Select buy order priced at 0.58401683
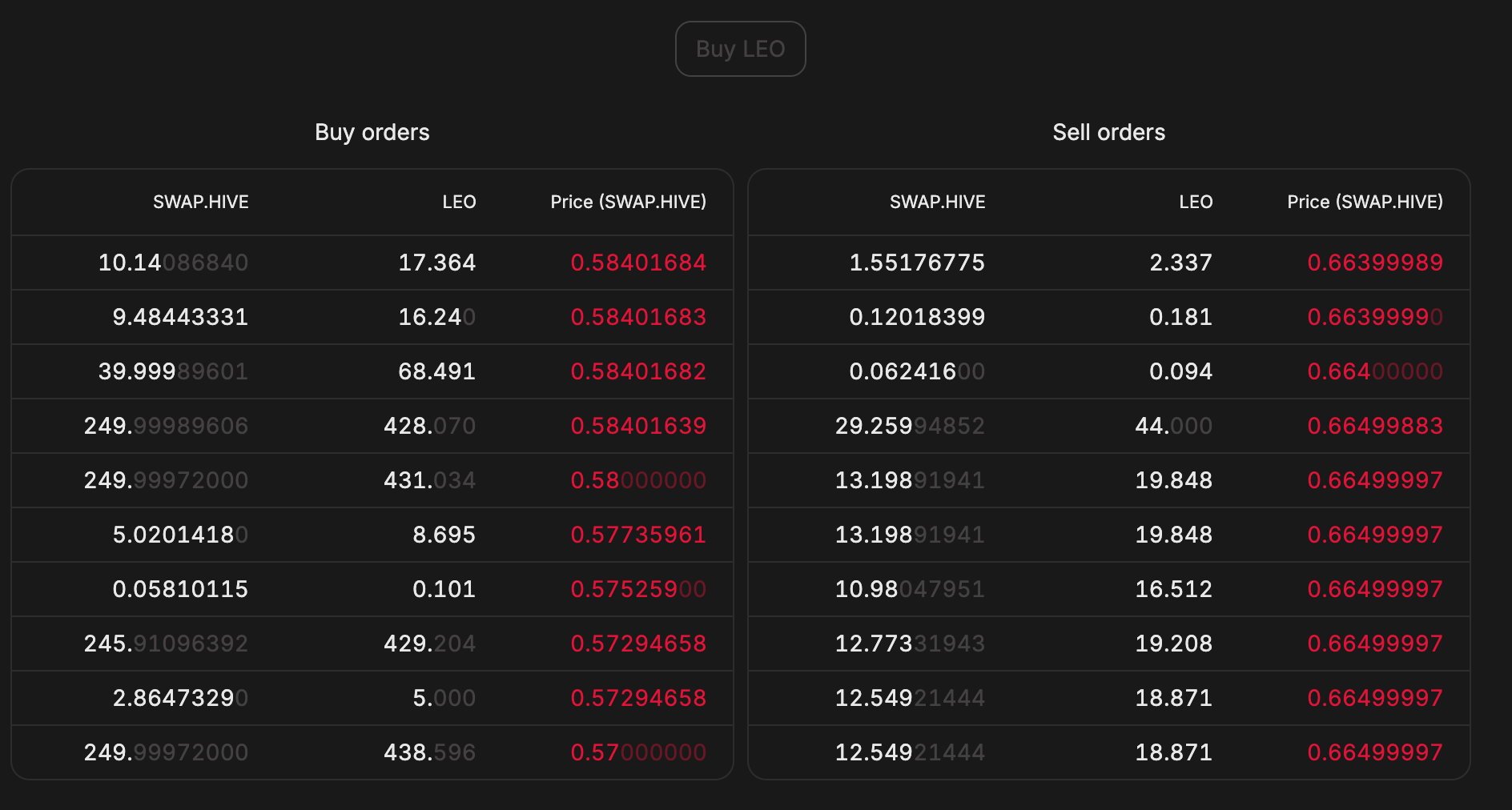The image size is (1512, 810). 637,317
